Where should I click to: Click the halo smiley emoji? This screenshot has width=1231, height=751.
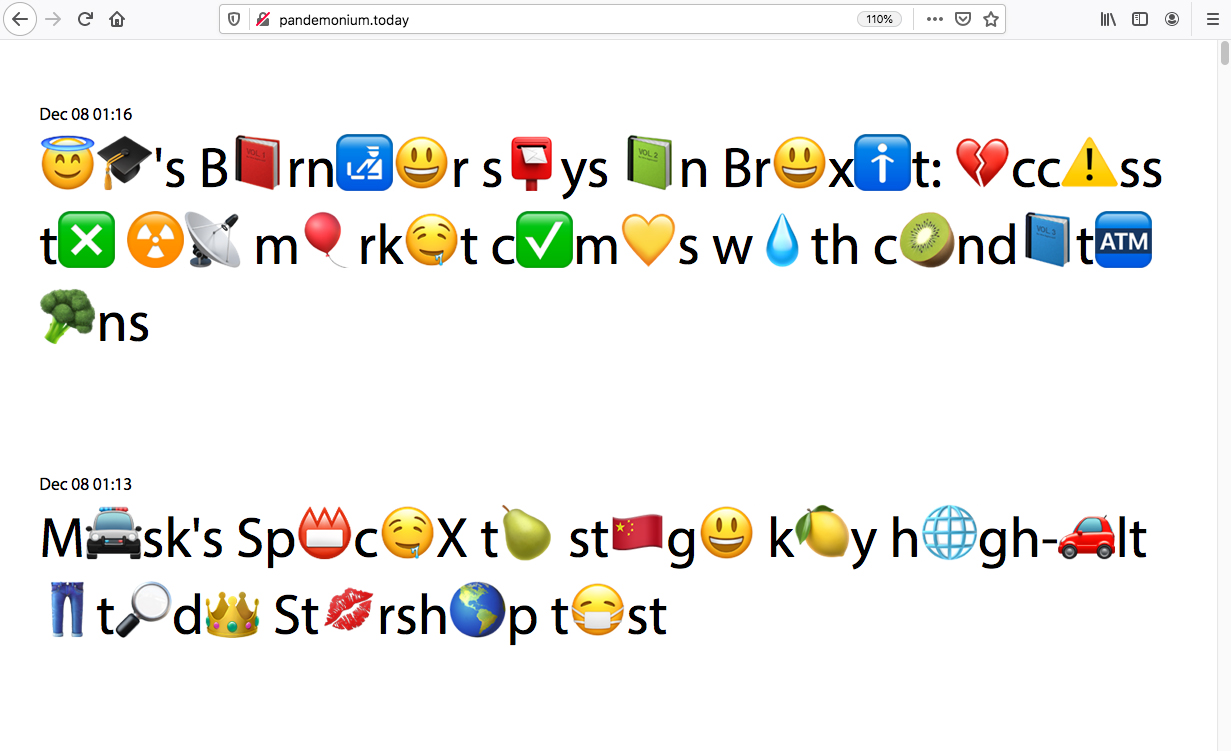click(68, 164)
